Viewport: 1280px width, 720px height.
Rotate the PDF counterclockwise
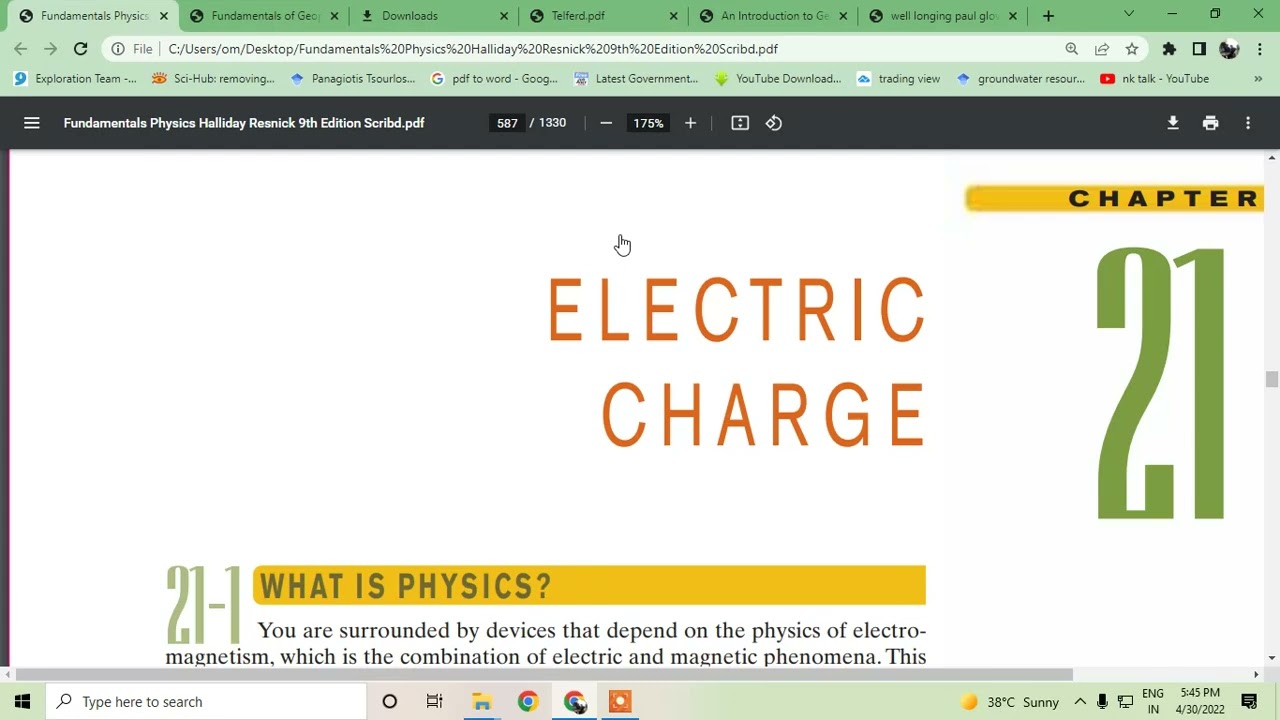774,123
